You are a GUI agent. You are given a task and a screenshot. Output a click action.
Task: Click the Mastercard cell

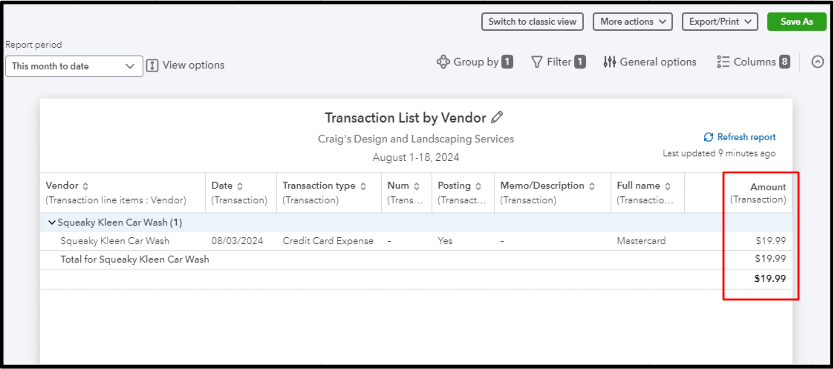point(641,241)
